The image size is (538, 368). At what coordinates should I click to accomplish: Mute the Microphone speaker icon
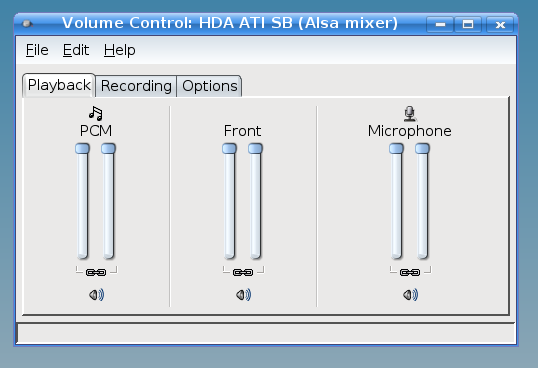[x=410, y=295]
